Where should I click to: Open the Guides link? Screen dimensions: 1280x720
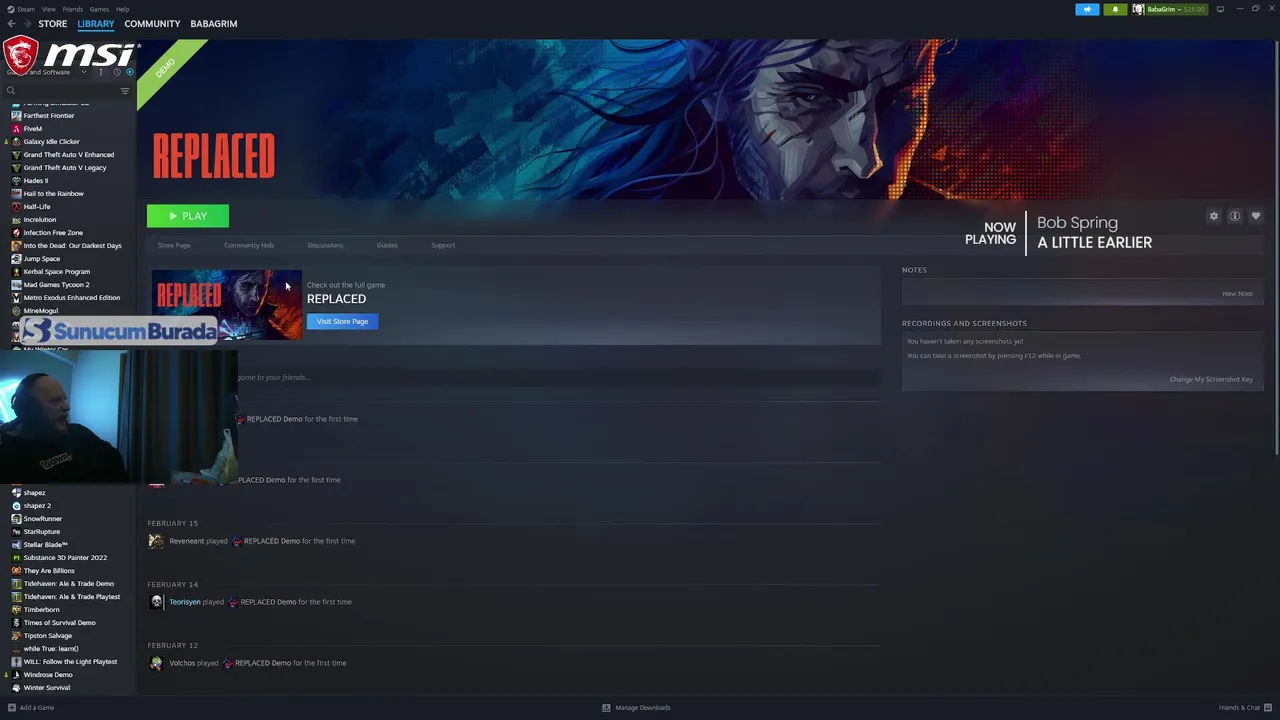(x=387, y=245)
